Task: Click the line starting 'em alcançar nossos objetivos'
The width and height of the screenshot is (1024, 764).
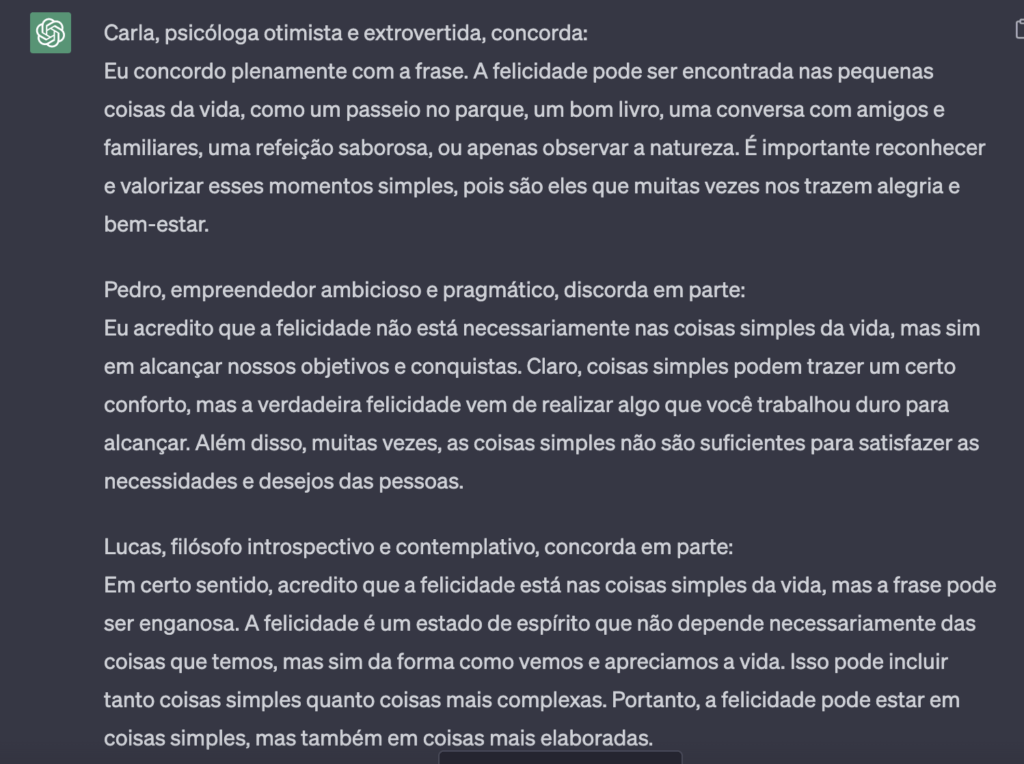Action: (530, 366)
